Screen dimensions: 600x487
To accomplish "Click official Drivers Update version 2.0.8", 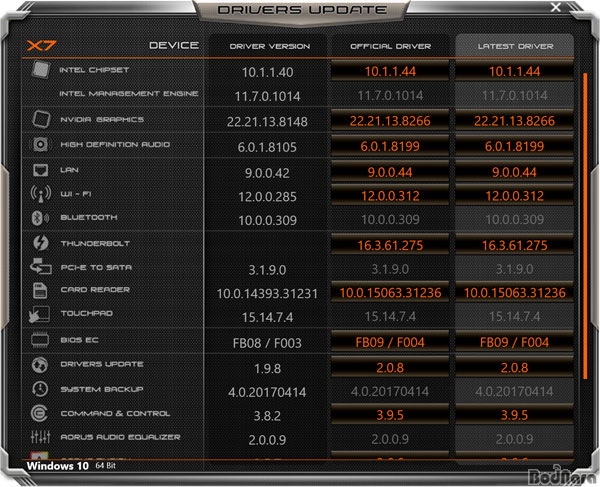I will [390, 368].
